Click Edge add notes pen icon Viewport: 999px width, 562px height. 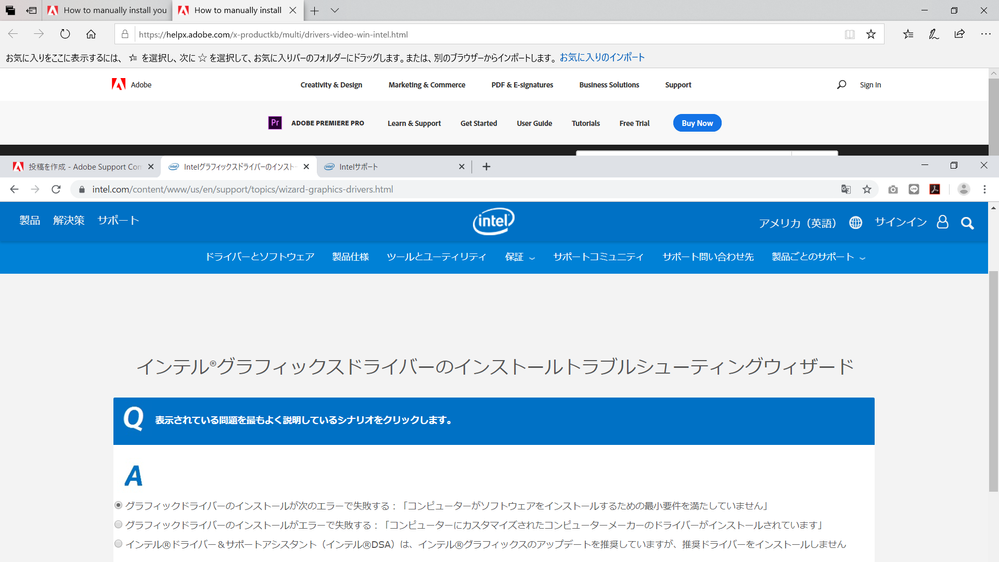tap(933, 34)
